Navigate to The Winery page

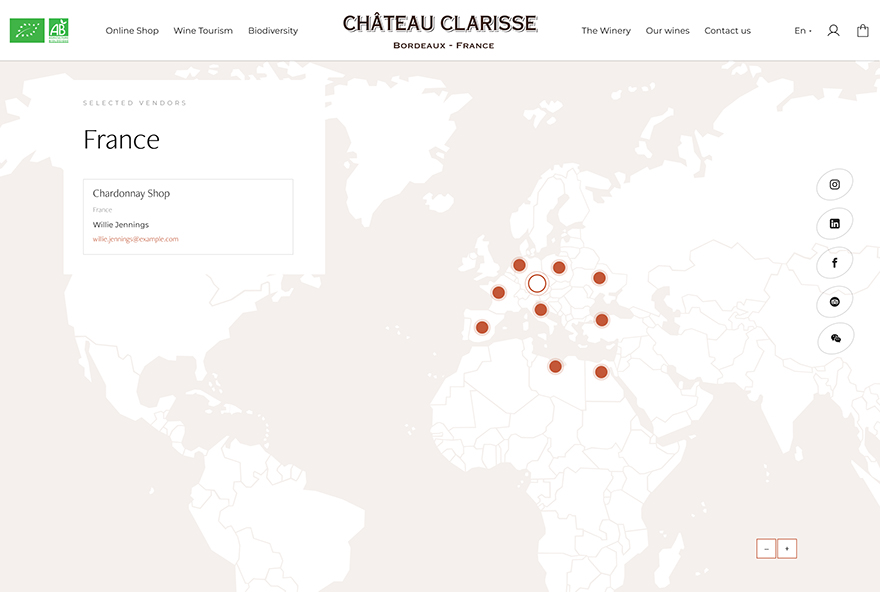click(x=606, y=31)
